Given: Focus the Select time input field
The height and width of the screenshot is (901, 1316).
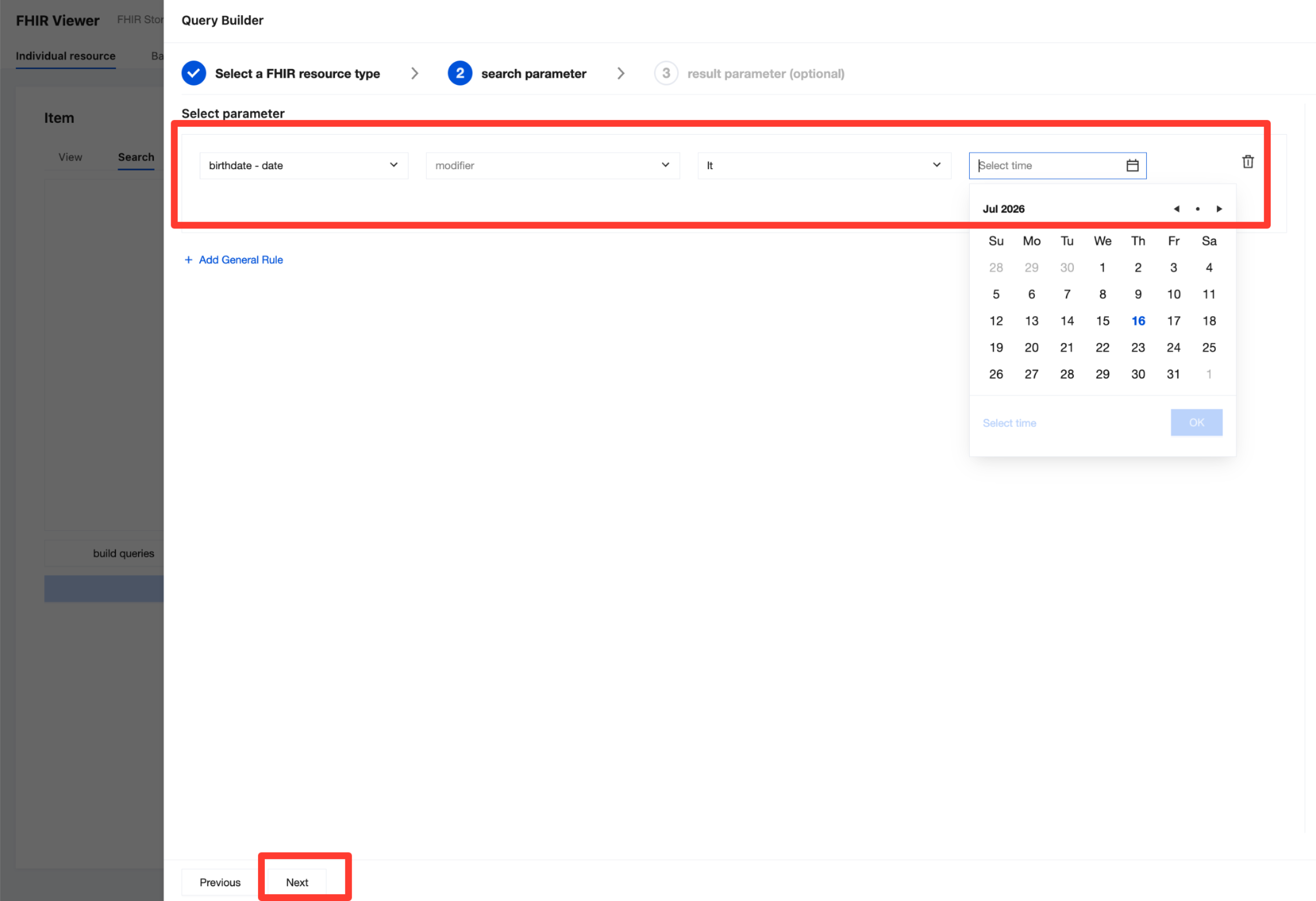Looking at the screenshot, I should pos(1057,165).
